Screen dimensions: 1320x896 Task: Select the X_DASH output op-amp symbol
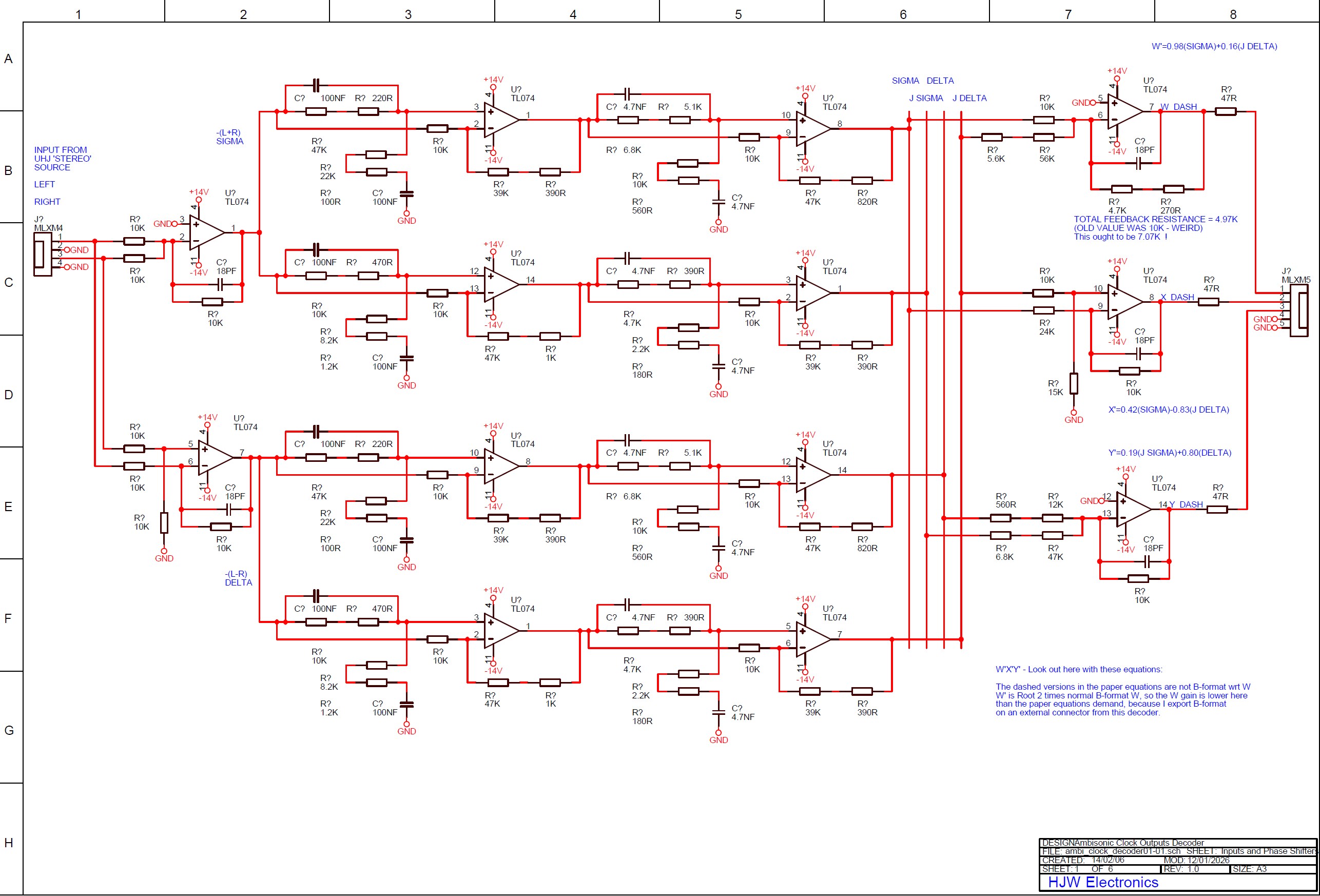(x=1123, y=302)
